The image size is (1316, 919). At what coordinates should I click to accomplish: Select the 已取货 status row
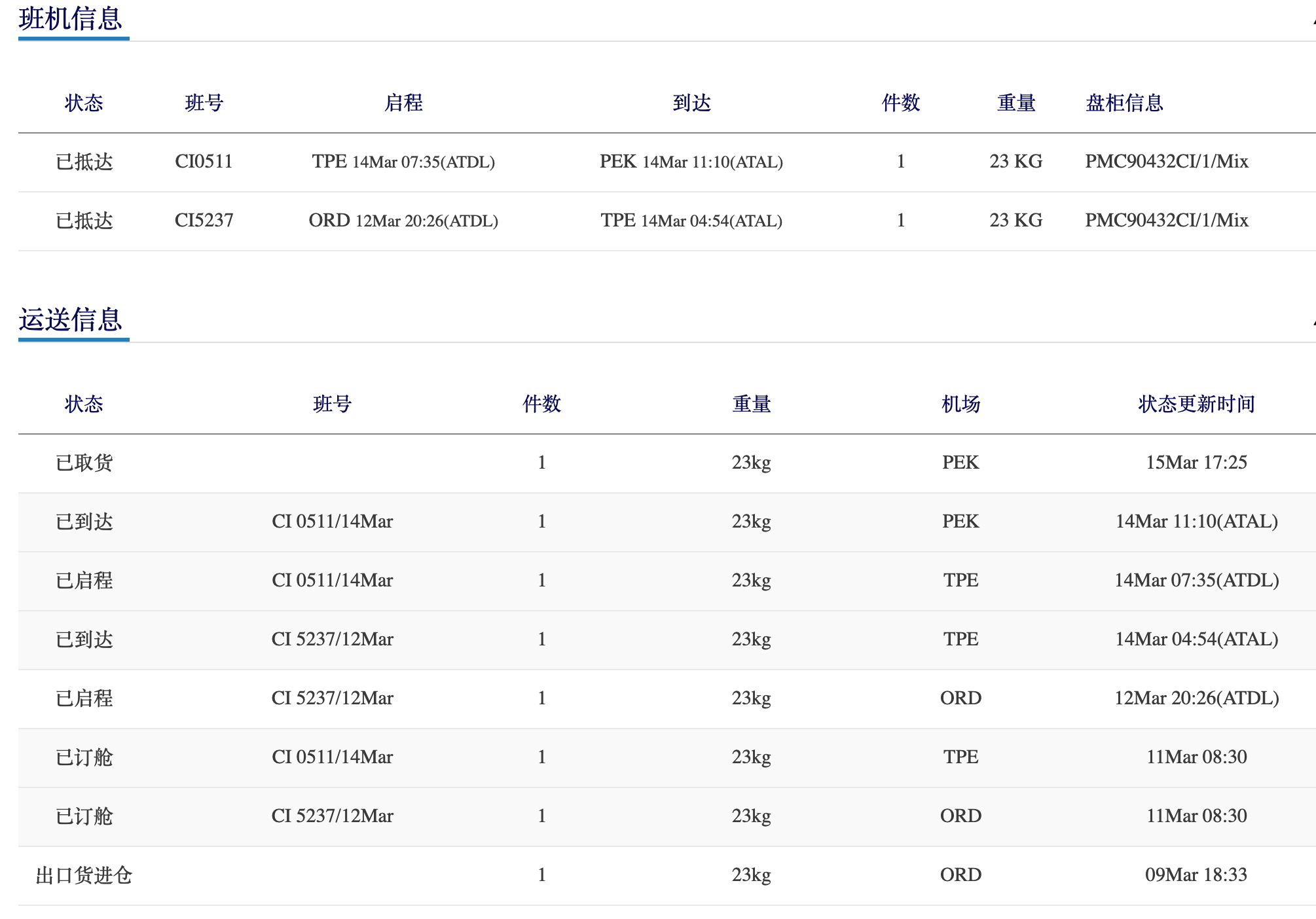pos(84,463)
